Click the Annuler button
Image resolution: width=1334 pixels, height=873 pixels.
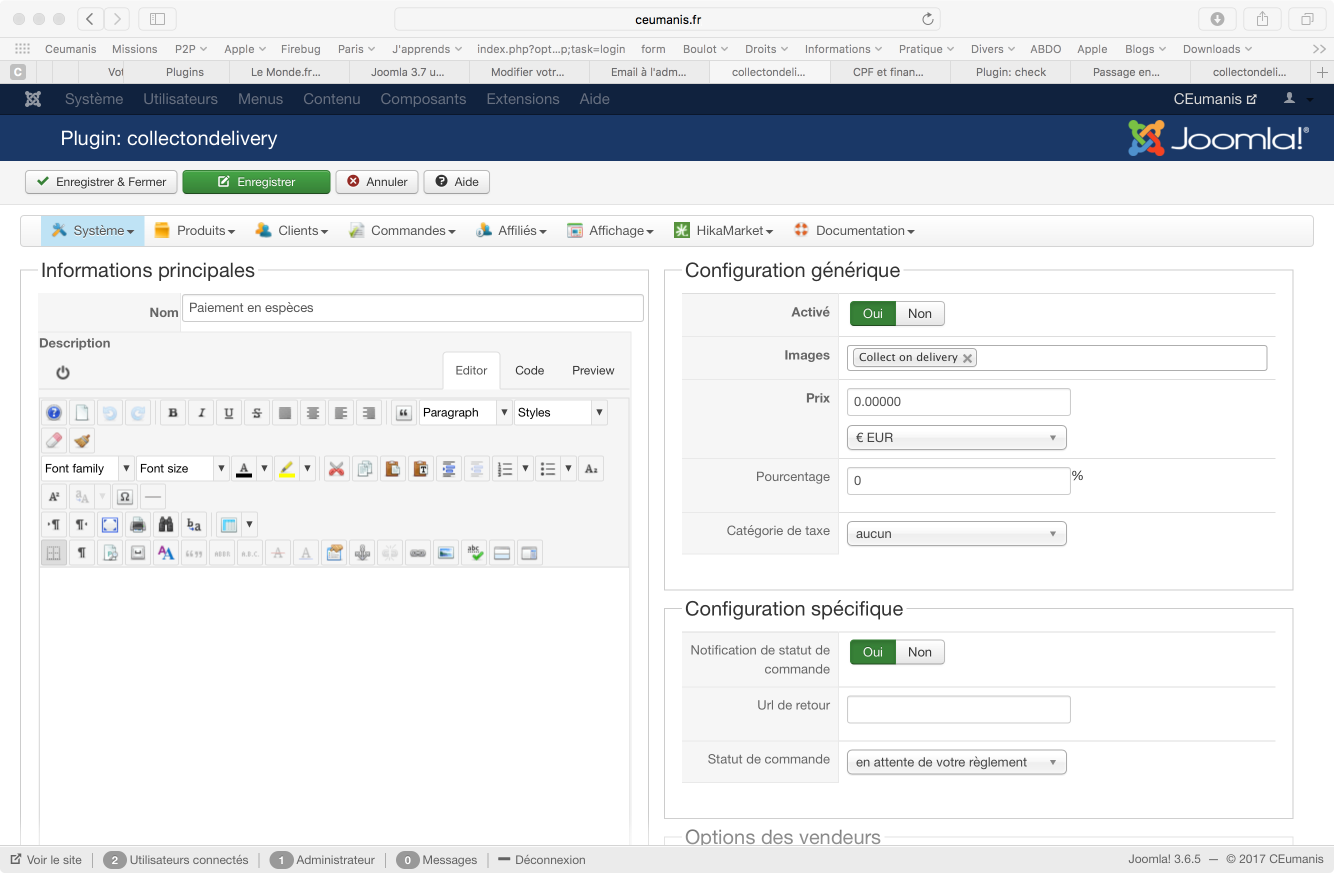point(377,182)
